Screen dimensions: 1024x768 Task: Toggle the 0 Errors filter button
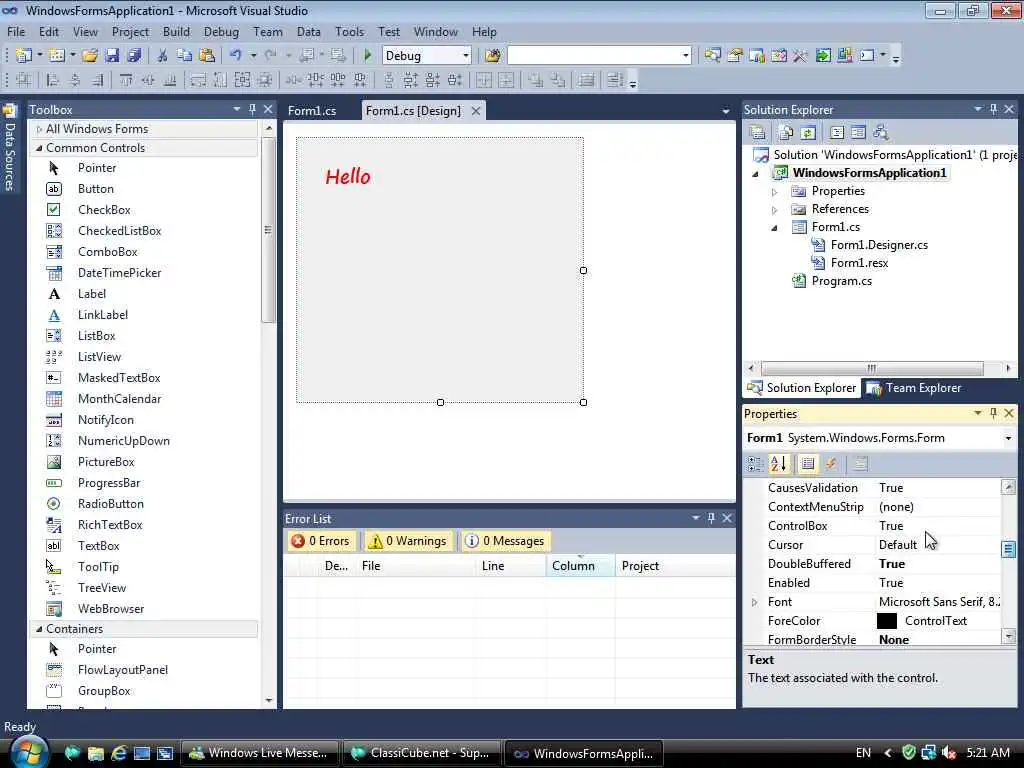coord(322,541)
